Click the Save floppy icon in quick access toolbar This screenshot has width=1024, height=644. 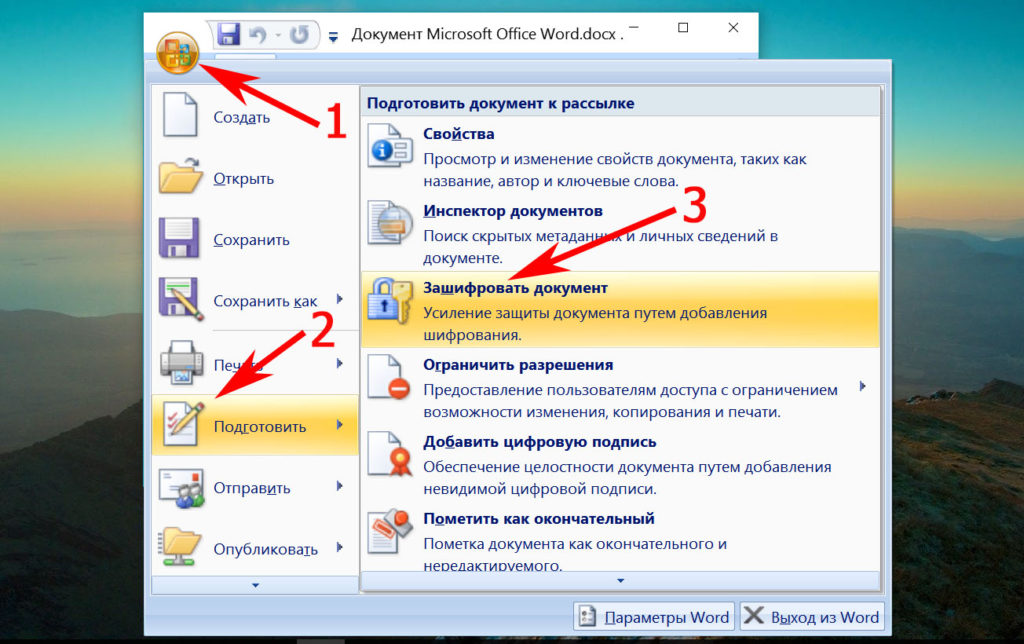[229, 35]
